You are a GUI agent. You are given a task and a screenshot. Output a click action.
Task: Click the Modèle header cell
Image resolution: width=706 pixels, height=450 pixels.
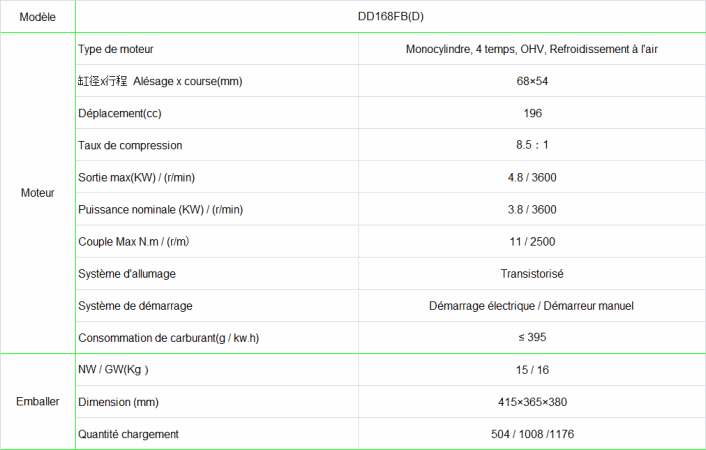[x=38, y=17]
